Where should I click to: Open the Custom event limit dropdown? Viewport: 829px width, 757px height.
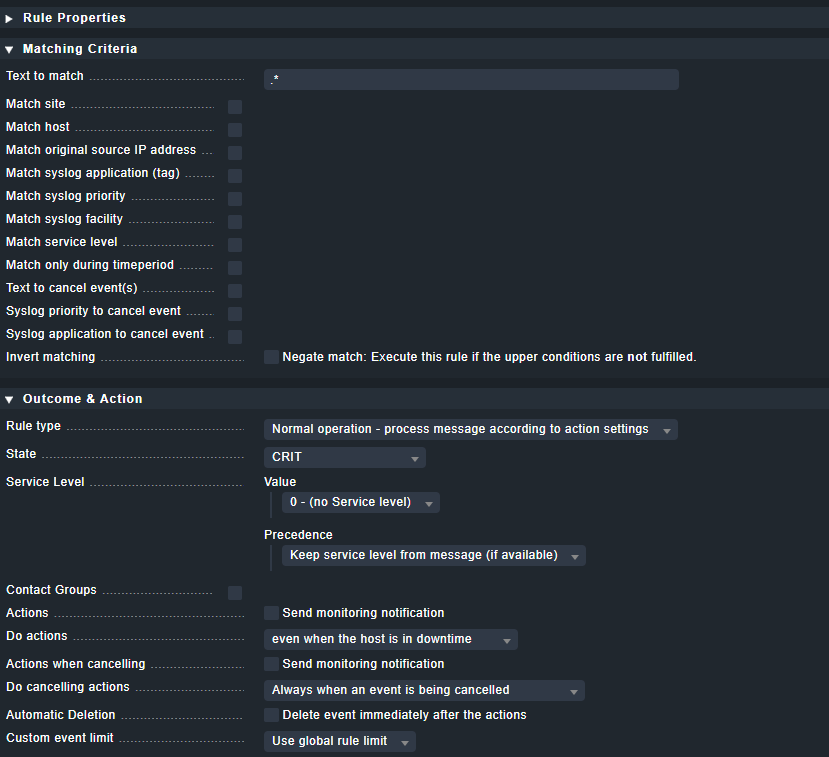pos(339,741)
